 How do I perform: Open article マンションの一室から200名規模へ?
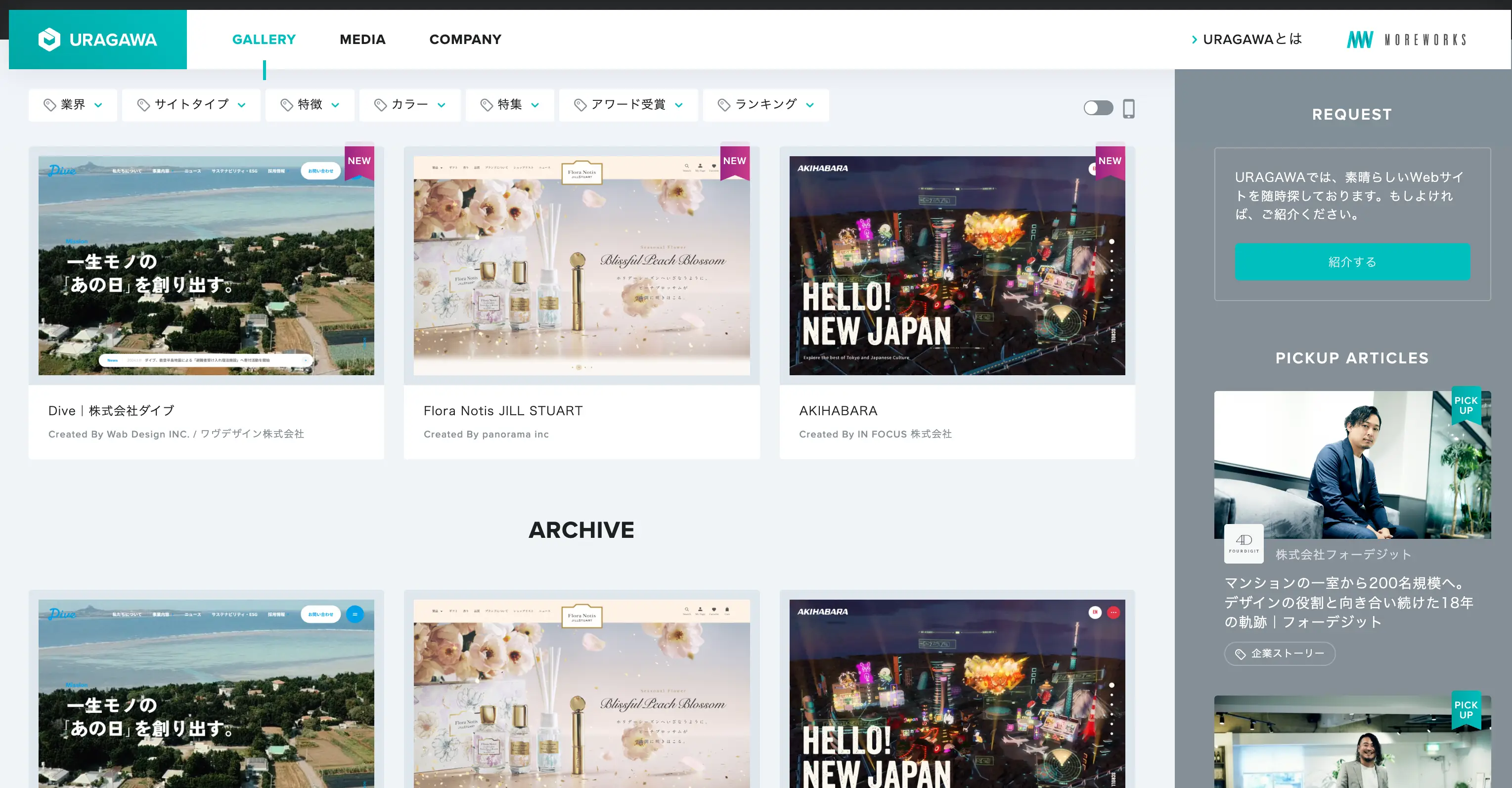pos(1349,602)
